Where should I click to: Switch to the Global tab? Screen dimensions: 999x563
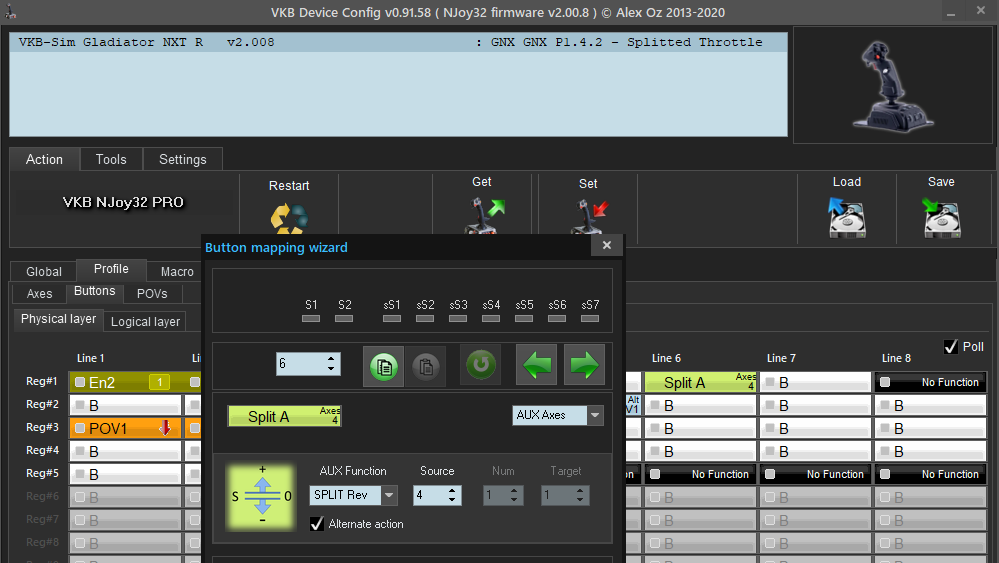click(x=43, y=271)
